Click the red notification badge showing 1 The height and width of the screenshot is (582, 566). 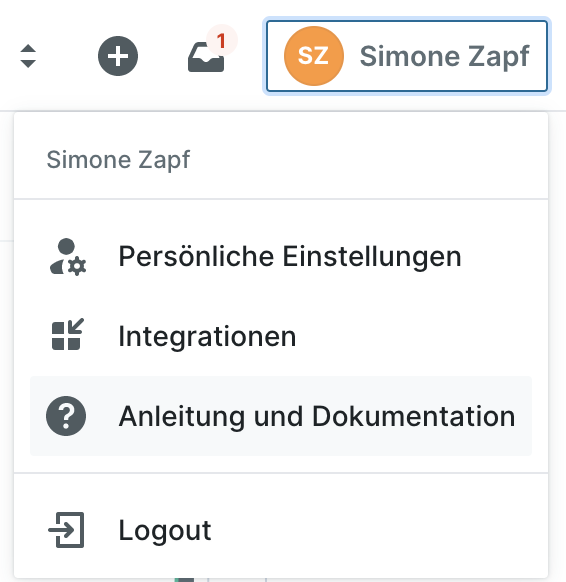click(222, 40)
